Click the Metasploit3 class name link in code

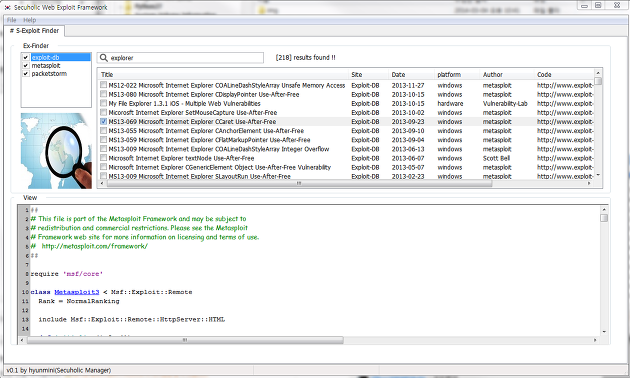(77, 292)
